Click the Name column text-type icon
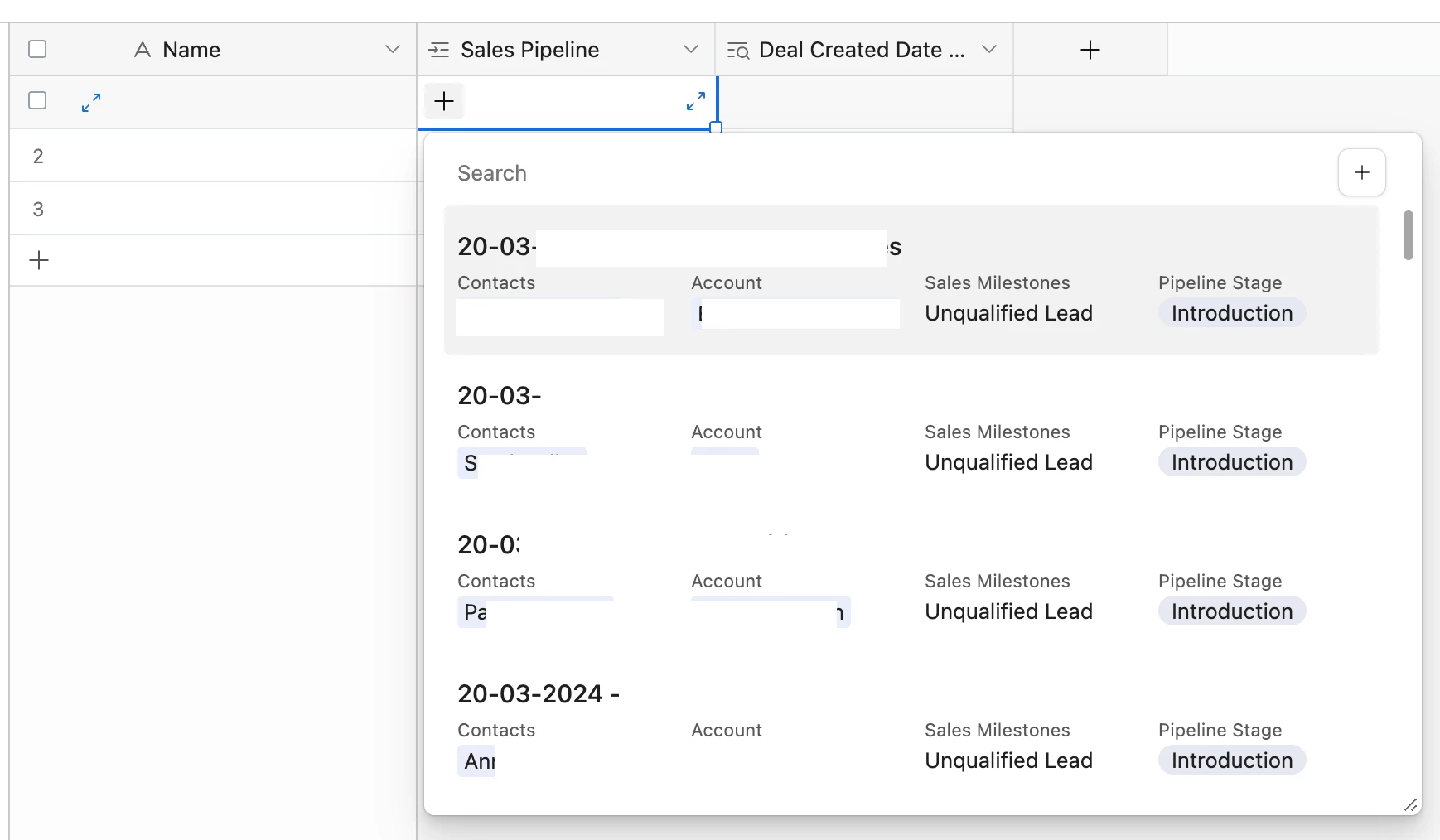 pos(143,50)
